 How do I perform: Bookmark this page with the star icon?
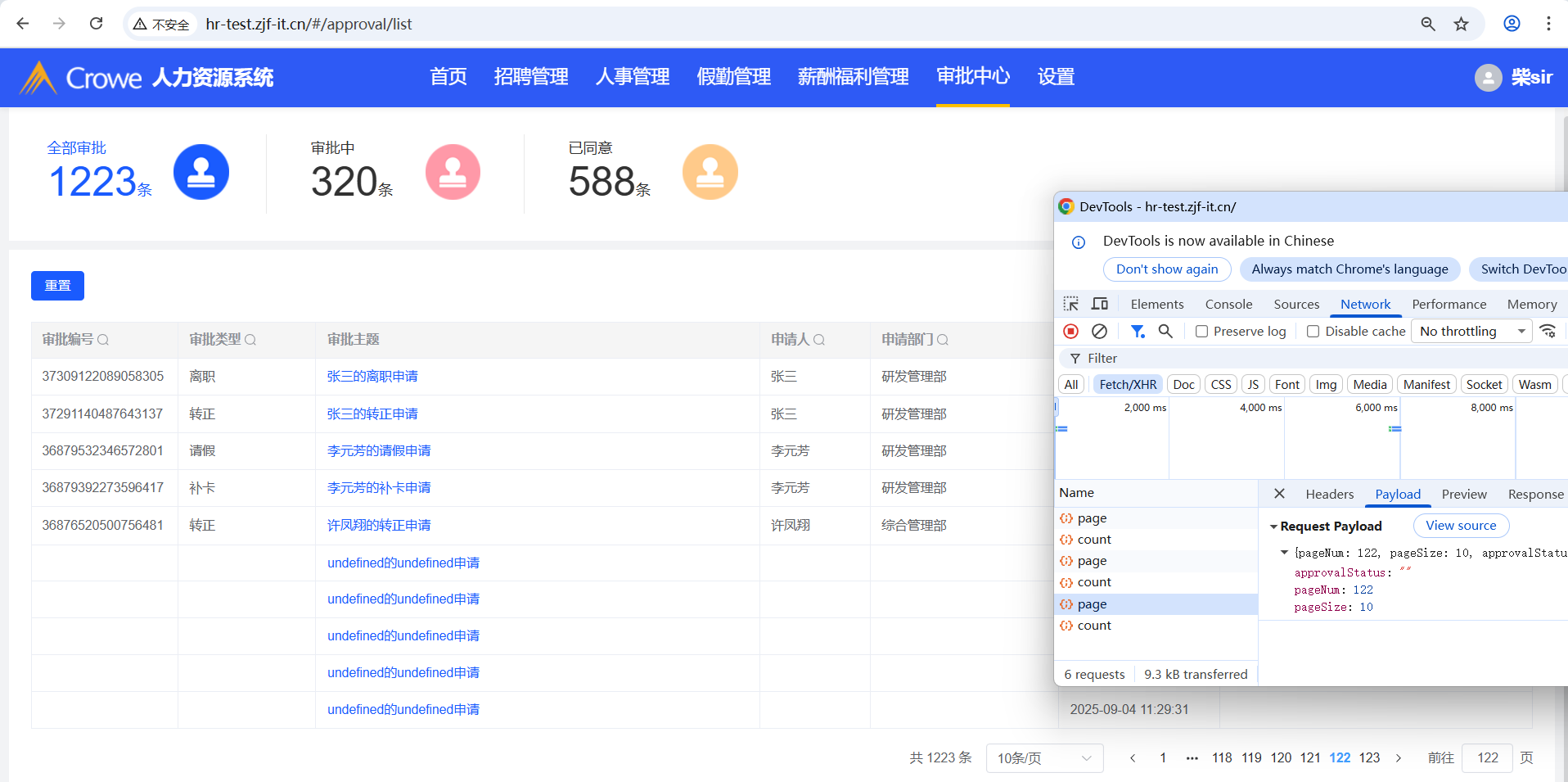pos(1461,24)
